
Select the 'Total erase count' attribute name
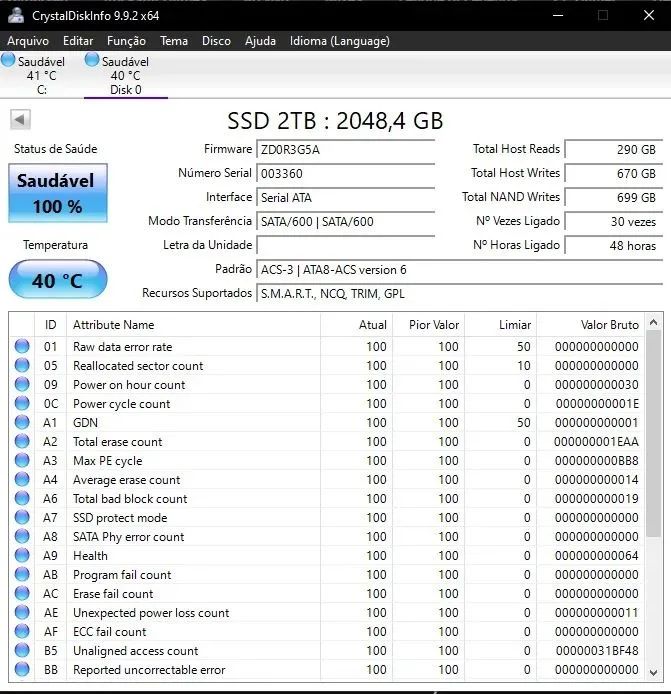118,442
